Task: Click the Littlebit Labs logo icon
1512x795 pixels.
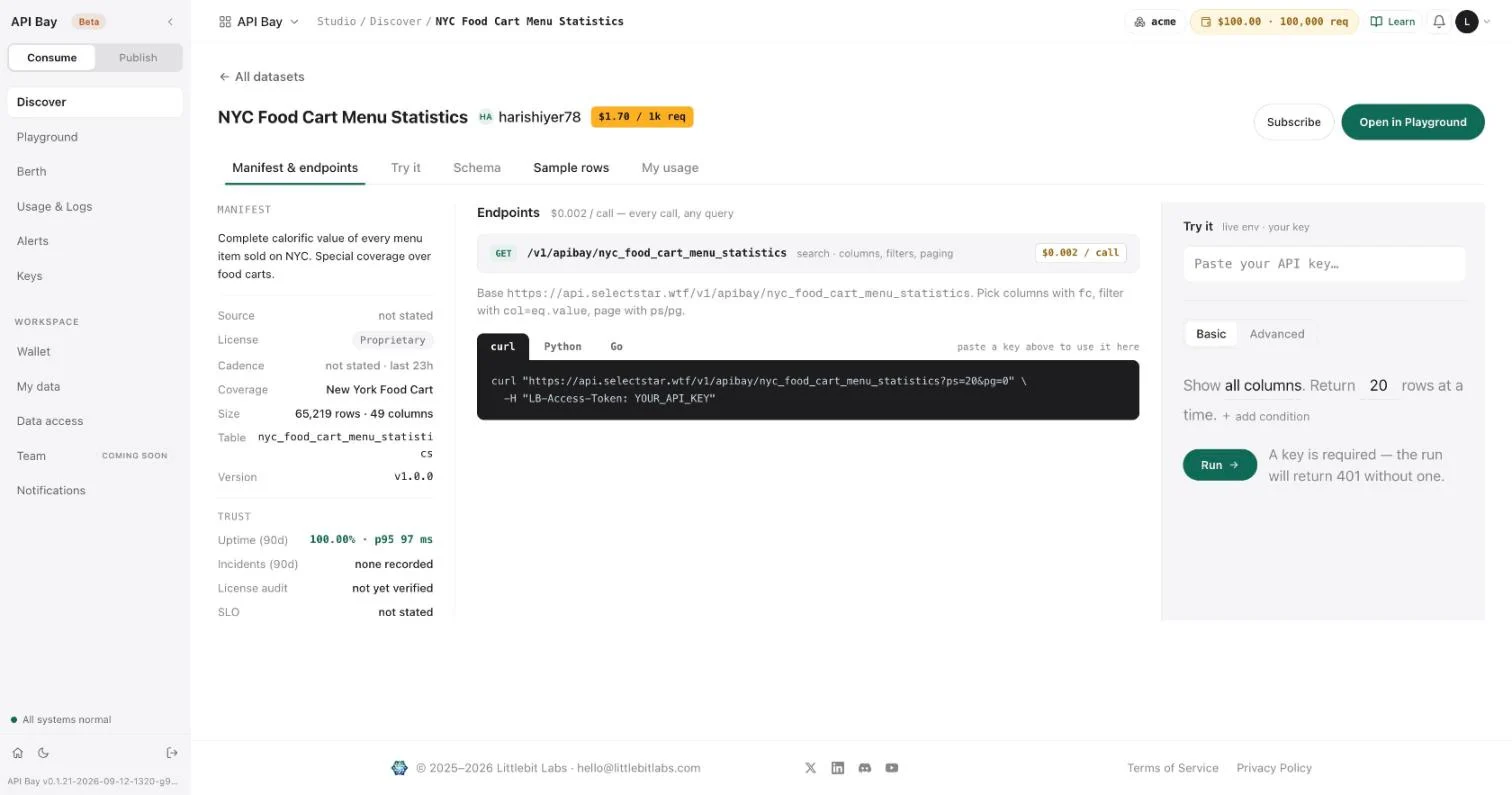Action: [x=399, y=768]
